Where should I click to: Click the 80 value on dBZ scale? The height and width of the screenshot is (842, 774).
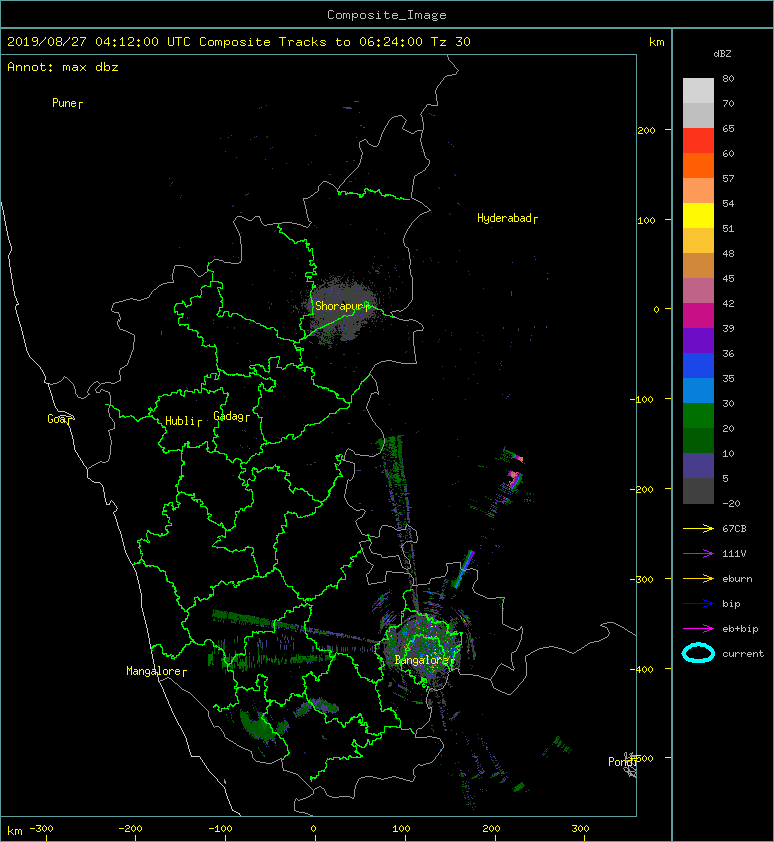point(728,78)
